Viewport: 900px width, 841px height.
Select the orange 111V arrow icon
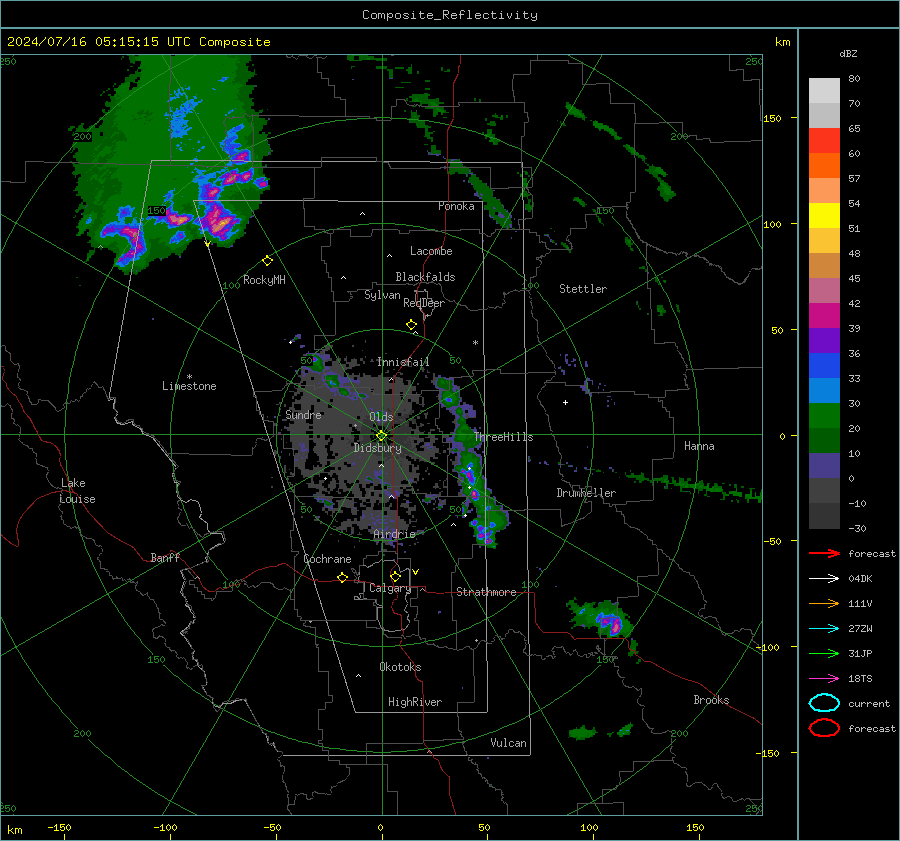(824, 603)
